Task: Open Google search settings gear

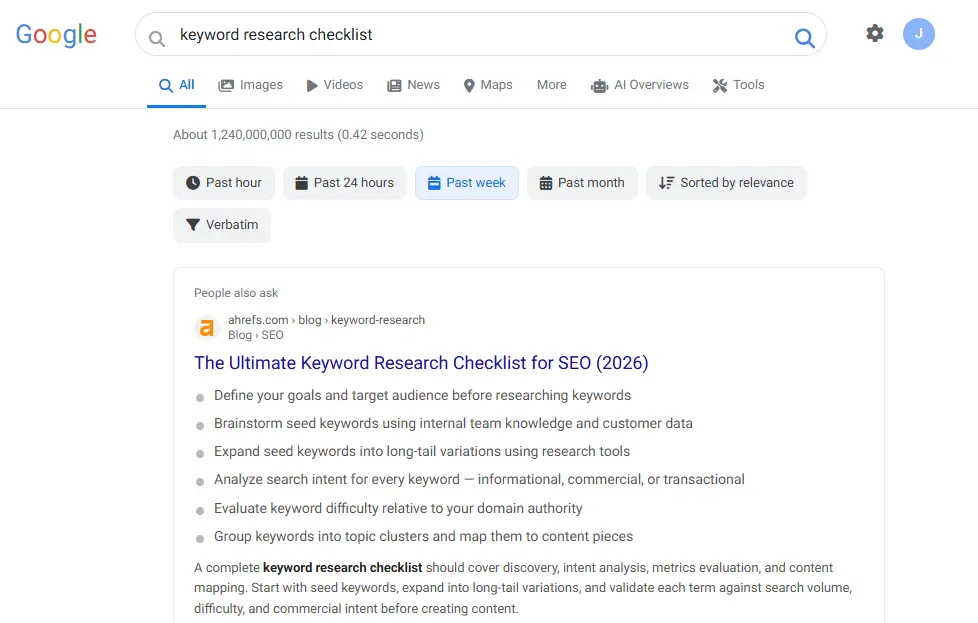Action: (x=875, y=33)
